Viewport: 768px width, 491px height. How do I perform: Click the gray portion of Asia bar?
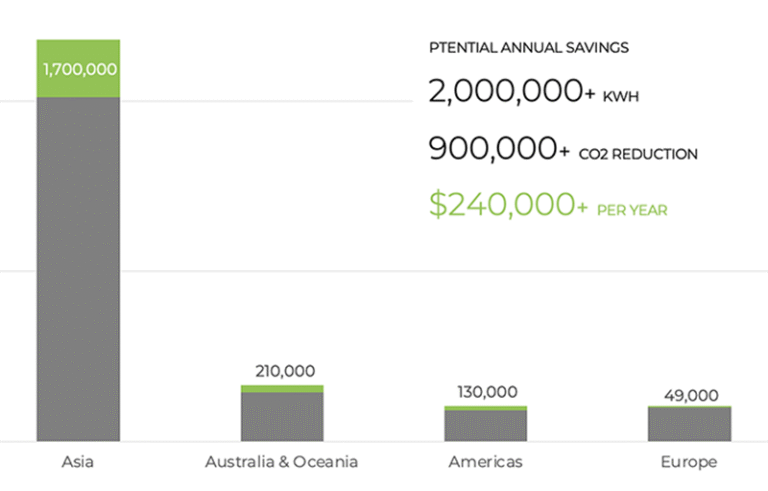78,270
